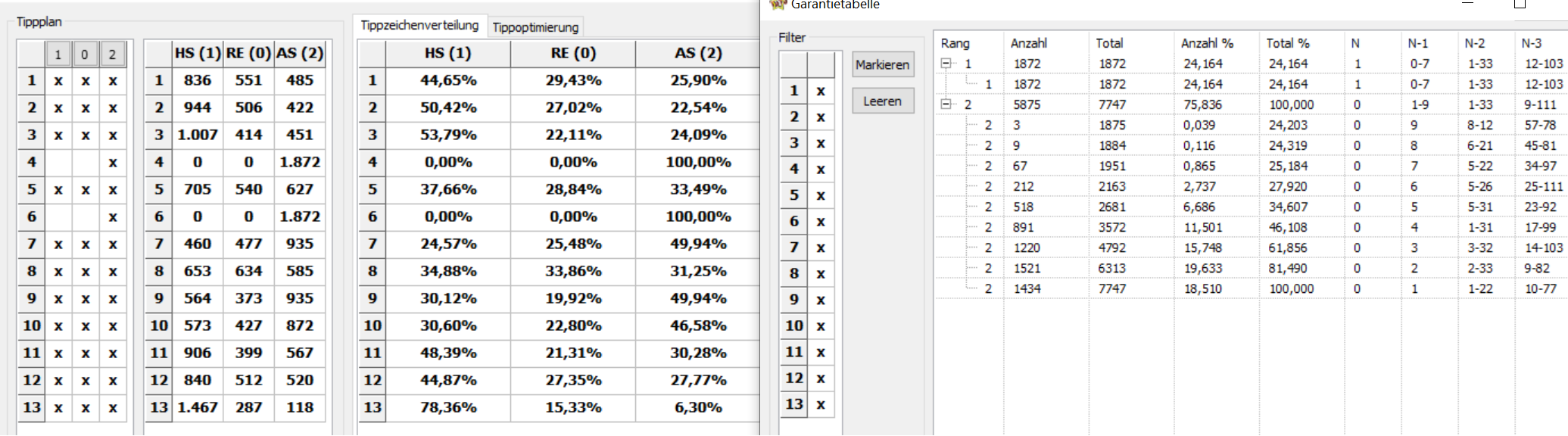Click the N-2 column header
The width and height of the screenshot is (1568, 436).
[1475, 43]
